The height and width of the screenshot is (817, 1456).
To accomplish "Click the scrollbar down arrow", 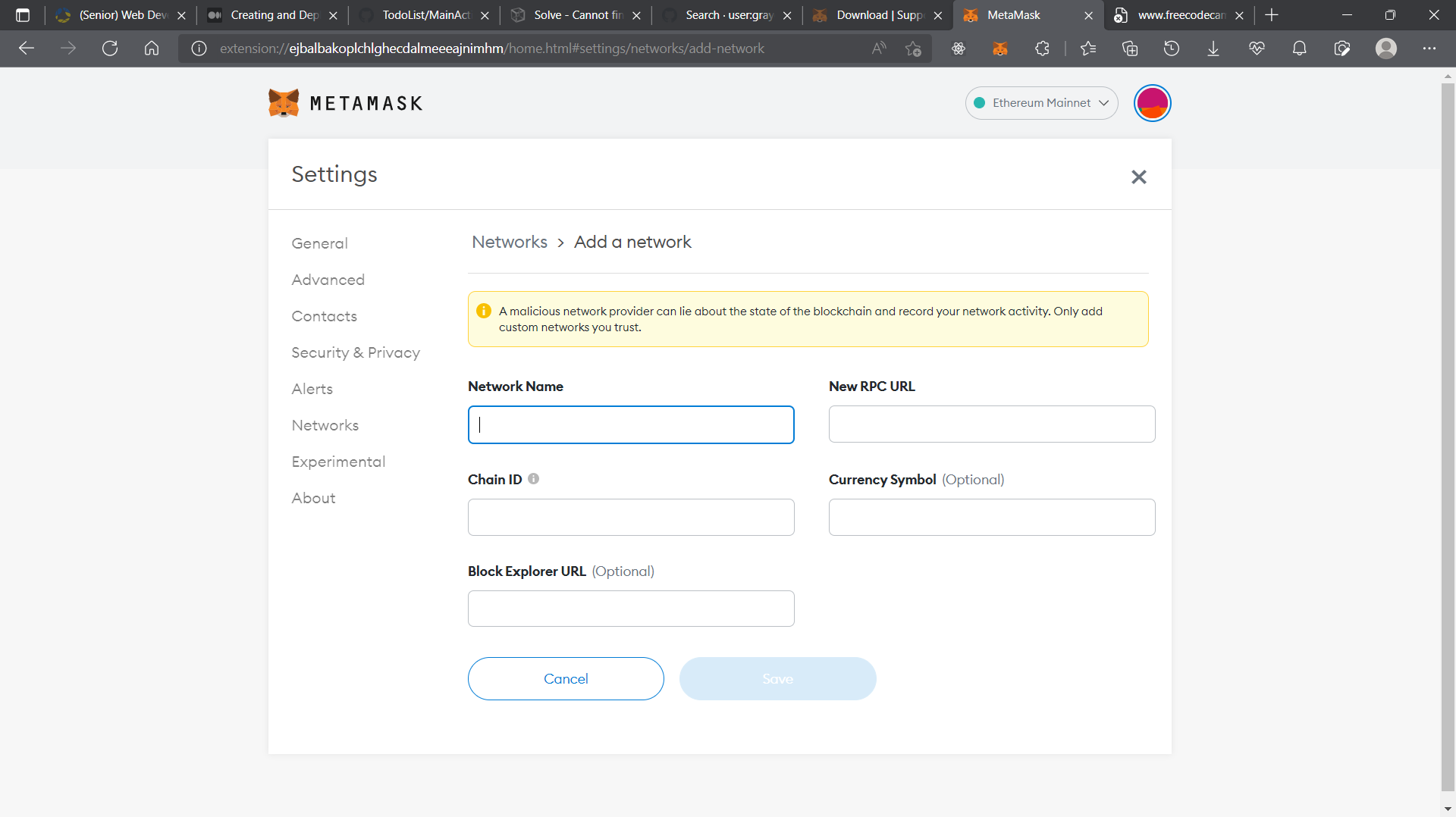I will coord(1448,809).
